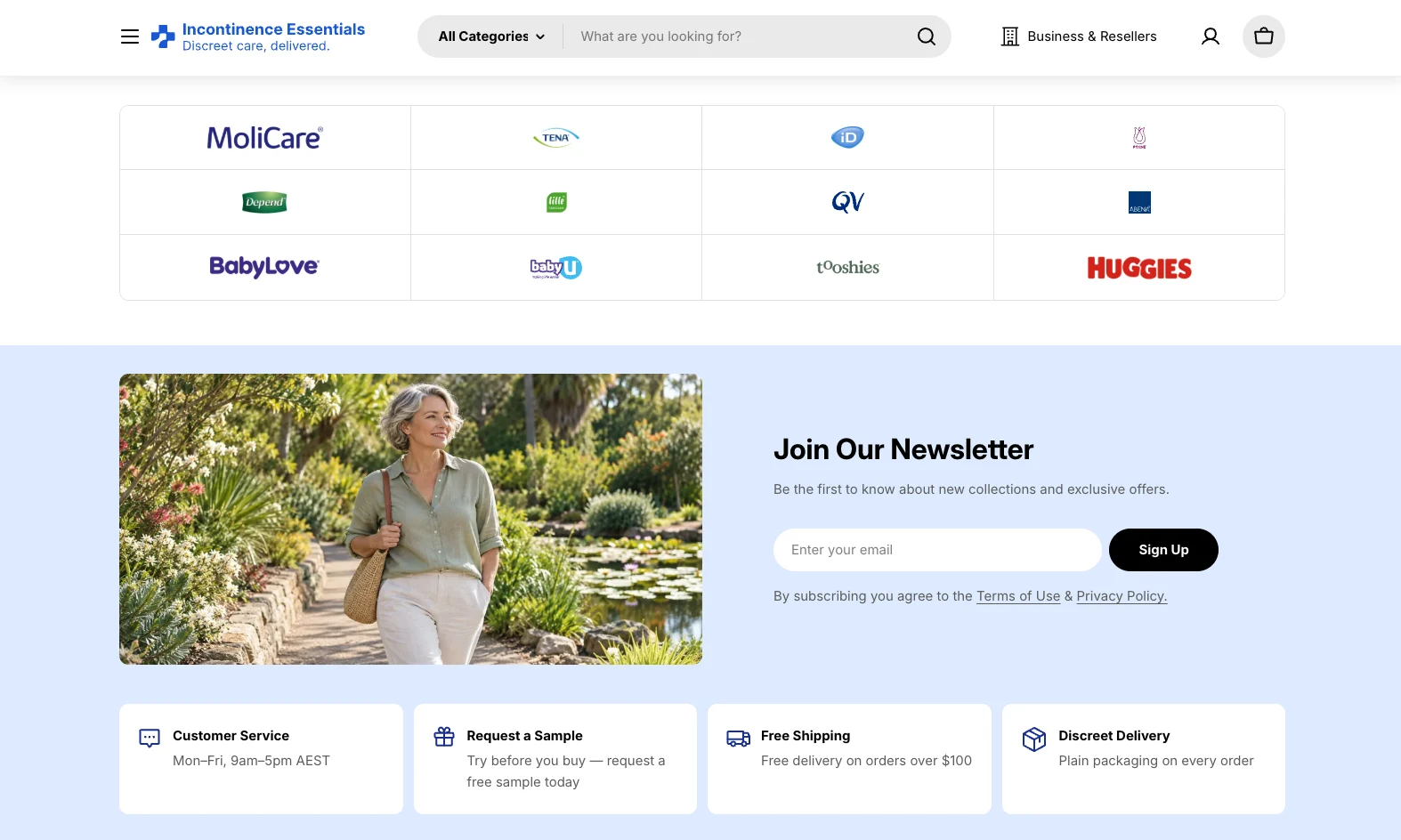Open the Privacy Policy link
Screen dimensions: 1401x840
click(1122, 596)
